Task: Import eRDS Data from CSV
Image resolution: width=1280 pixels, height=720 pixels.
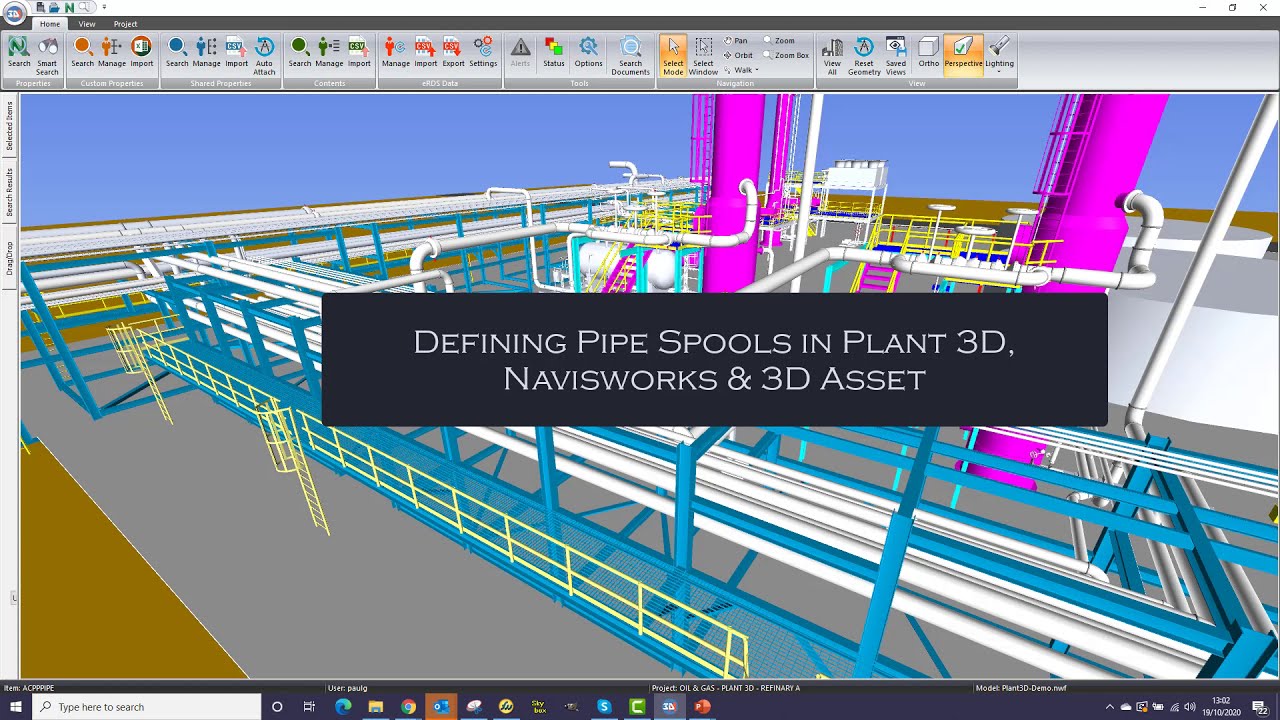Action: [426, 54]
